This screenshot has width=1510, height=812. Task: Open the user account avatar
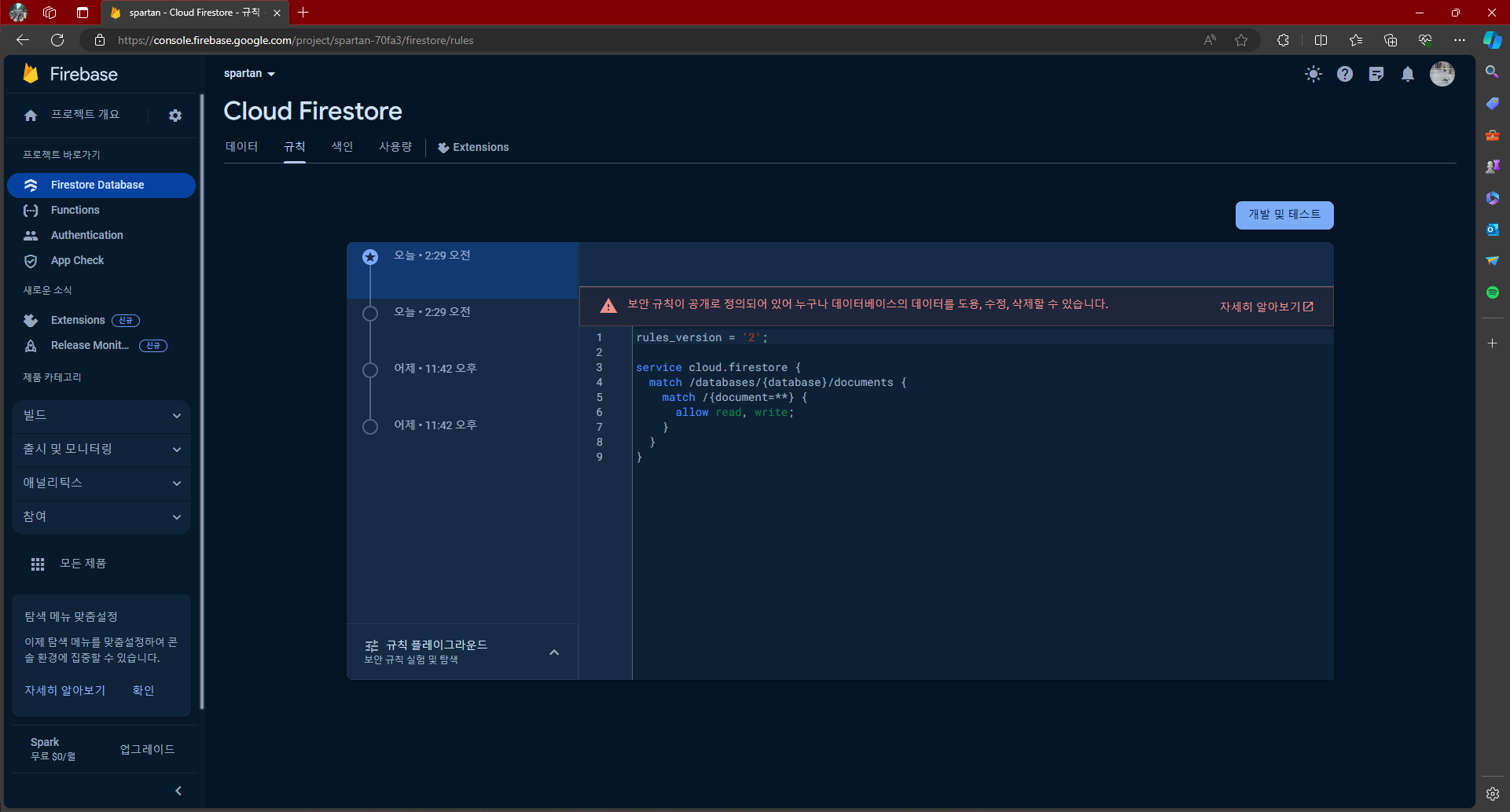pos(1442,74)
